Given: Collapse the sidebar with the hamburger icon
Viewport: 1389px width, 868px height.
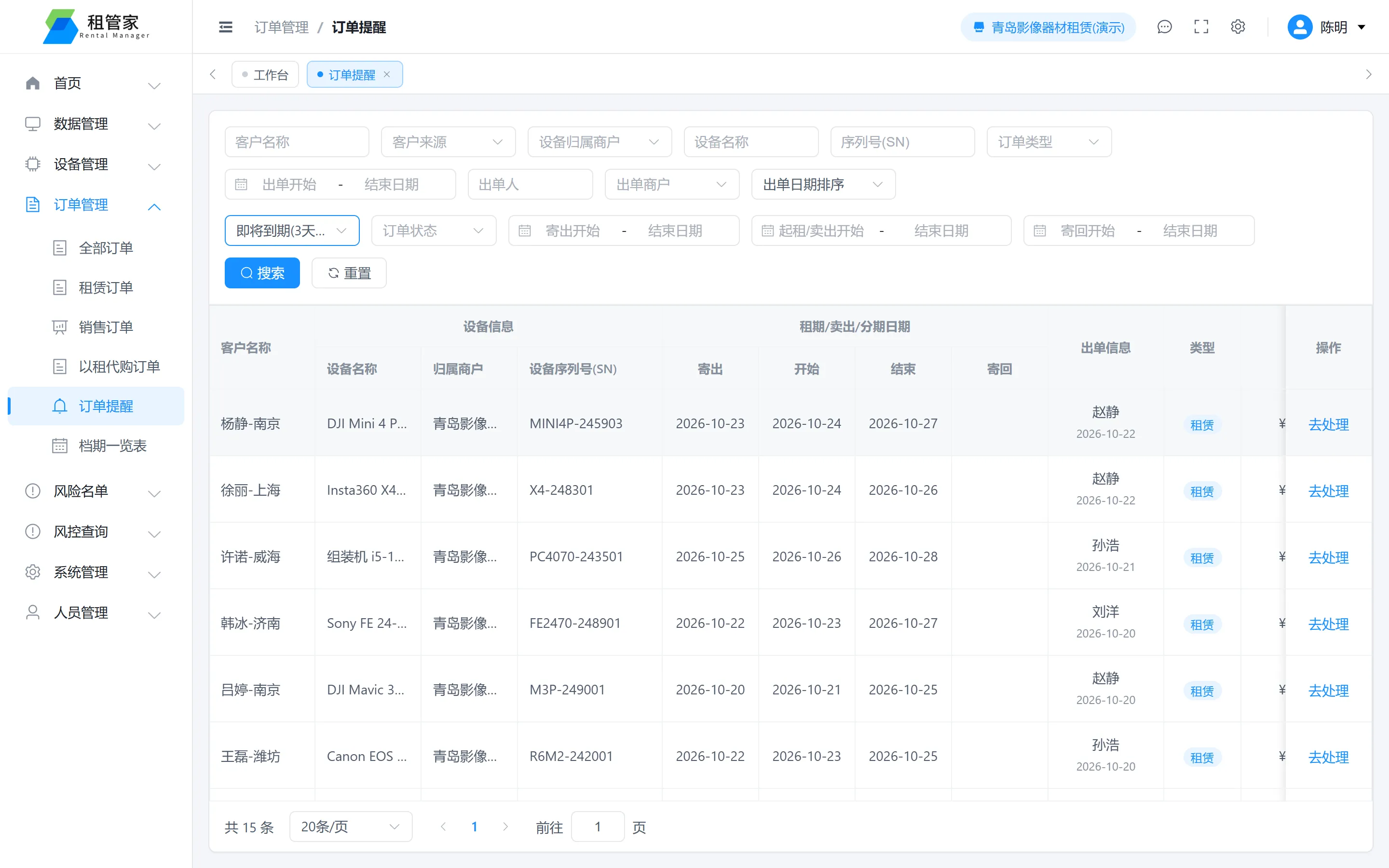Looking at the screenshot, I should tap(226, 27).
